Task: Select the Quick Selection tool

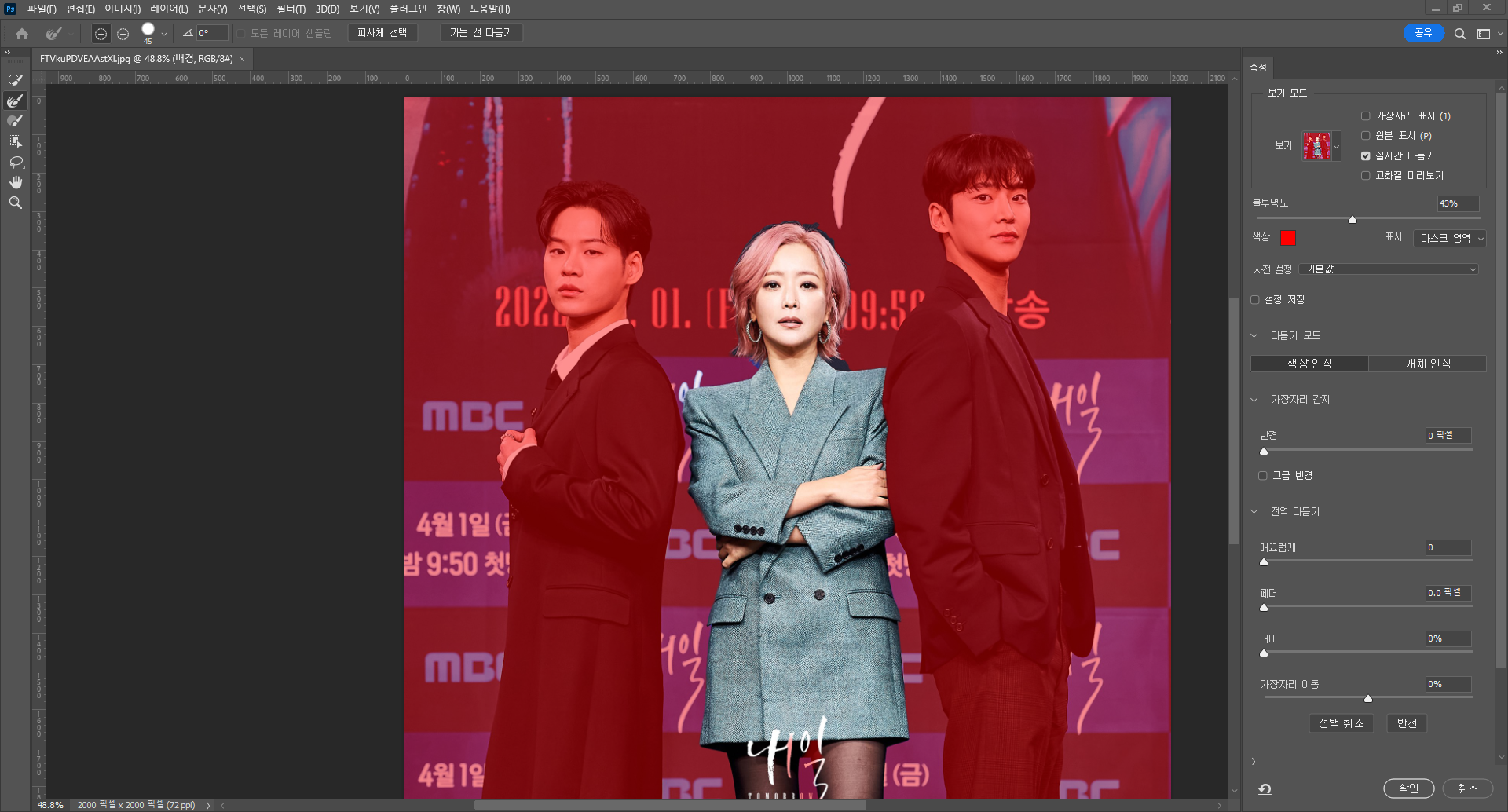Action: click(16, 80)
